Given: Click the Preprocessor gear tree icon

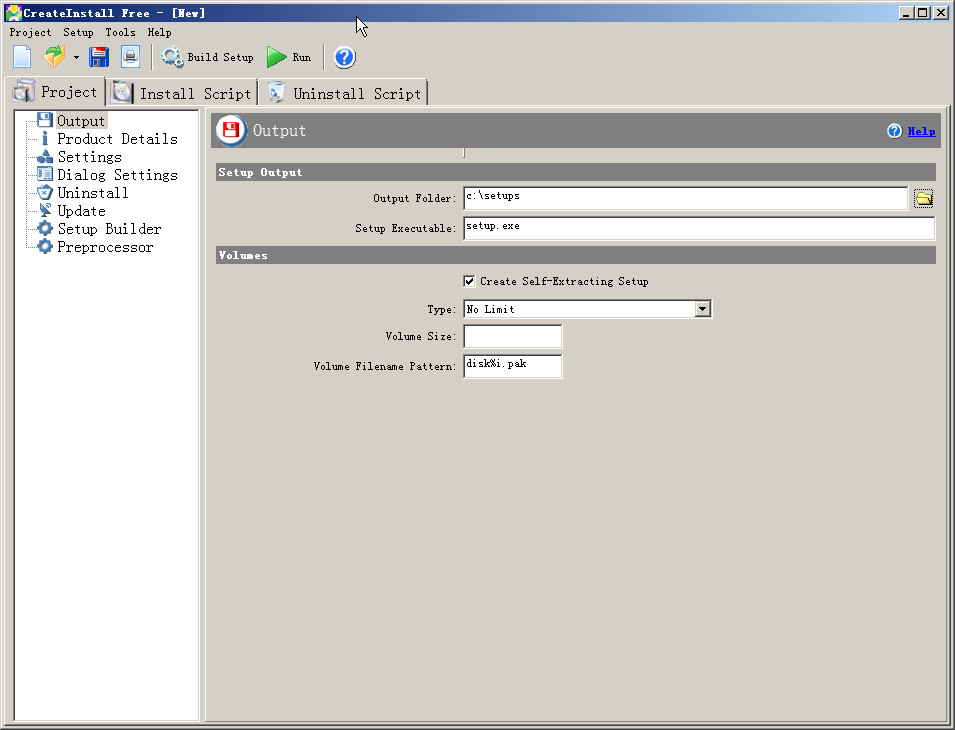Looking at the screenshot, I should tap(44, 246).
